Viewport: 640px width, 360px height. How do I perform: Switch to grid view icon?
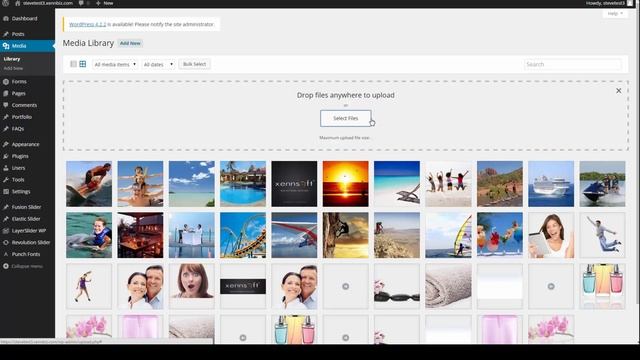[82, 64]
